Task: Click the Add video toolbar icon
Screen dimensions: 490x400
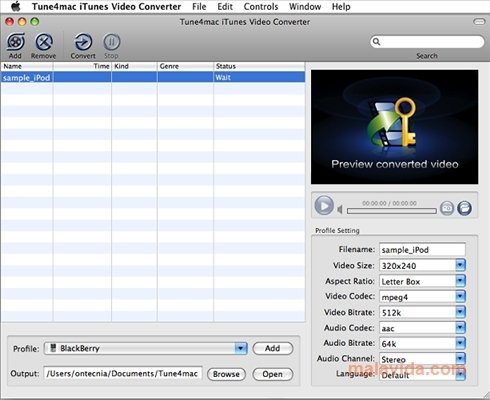Action: point(15,42)
